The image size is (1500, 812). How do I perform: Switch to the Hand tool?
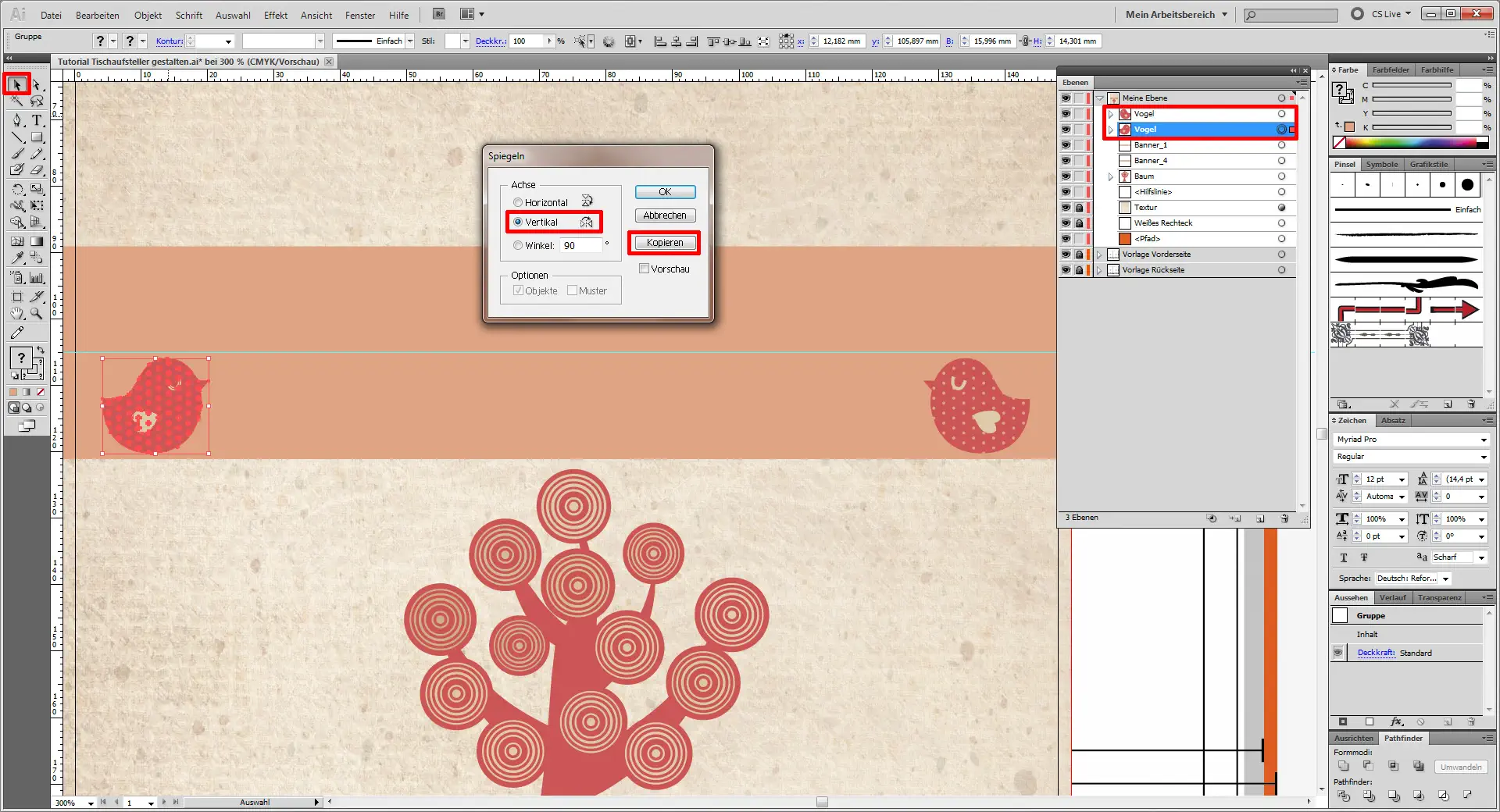point(17,314)
